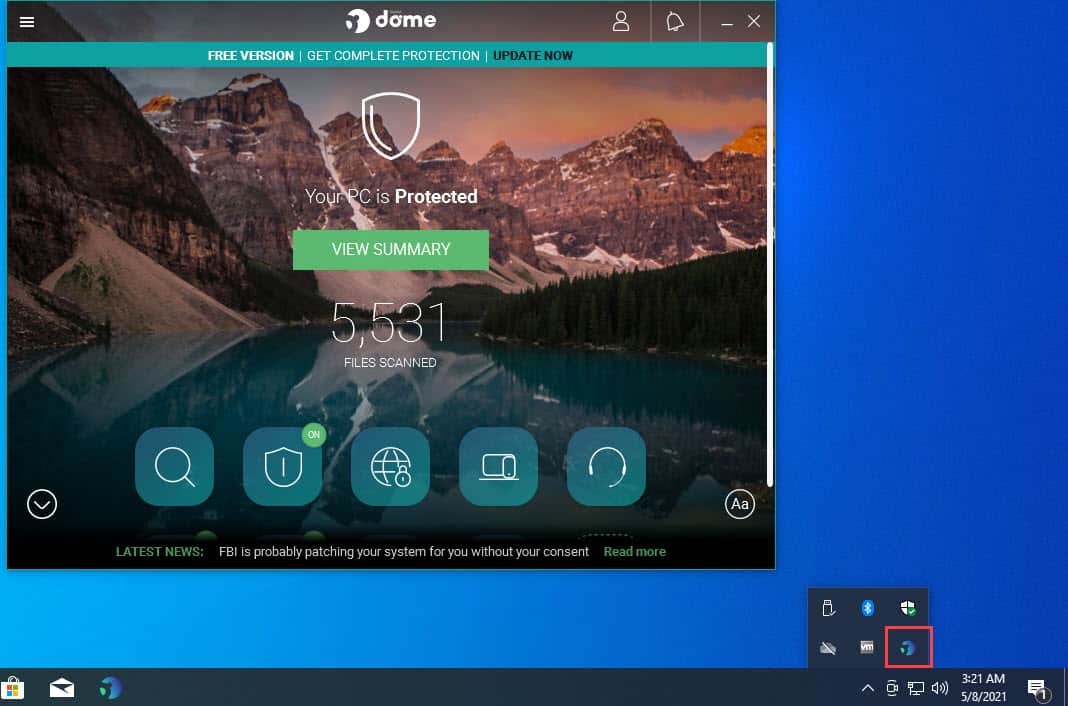Viewport: 1068px width, 706px height.
Task: Click UPDATE NOW in the banner
Action: click(x=533, y=56)
